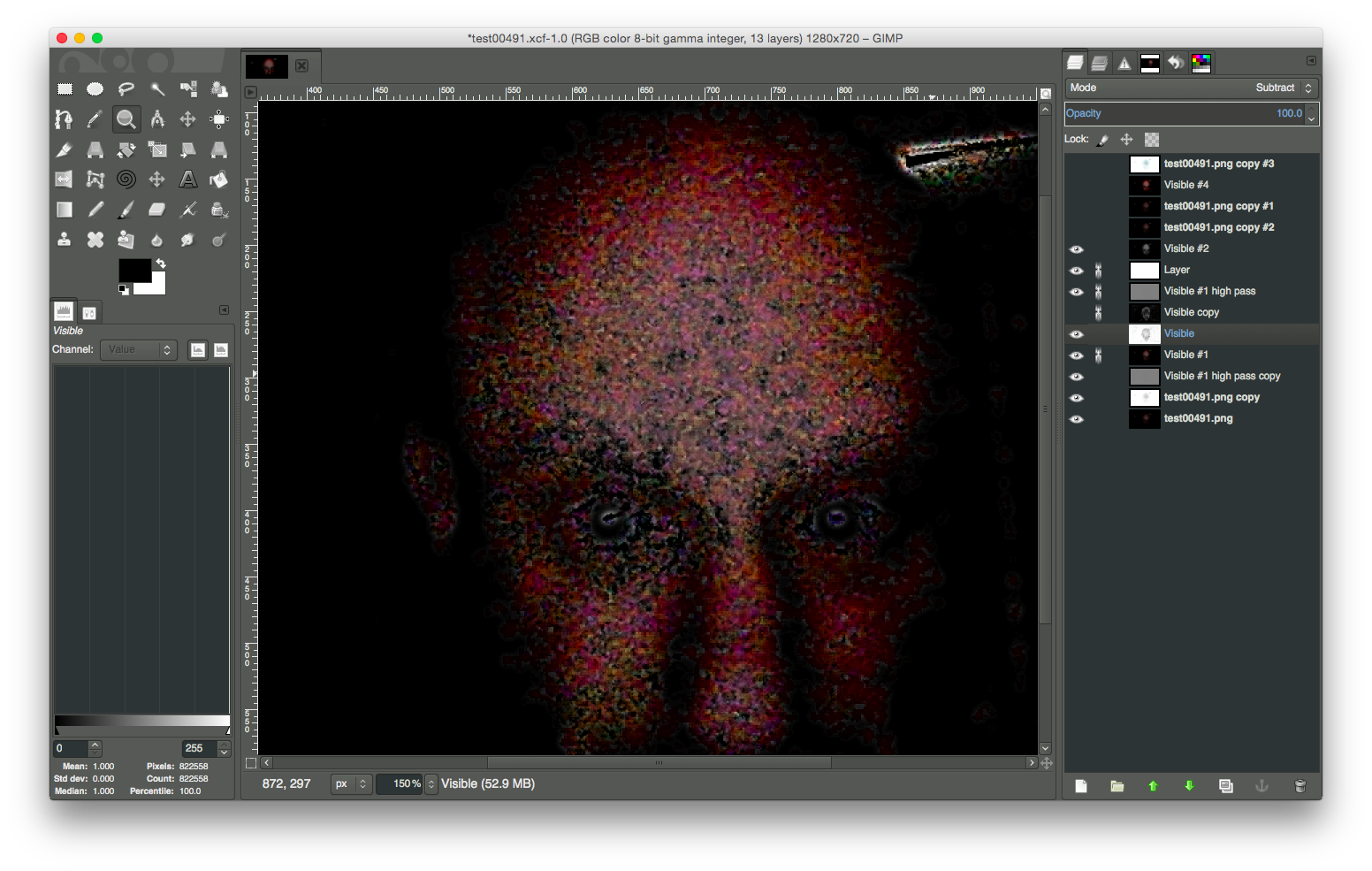1372x871 pixels.
Task: Pick the Fuzzy Select magic wand tool
Action: (157, 88)
